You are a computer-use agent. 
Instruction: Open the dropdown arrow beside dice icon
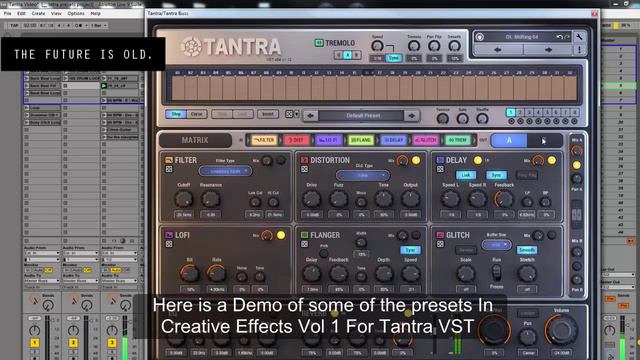tap(297, 114)
